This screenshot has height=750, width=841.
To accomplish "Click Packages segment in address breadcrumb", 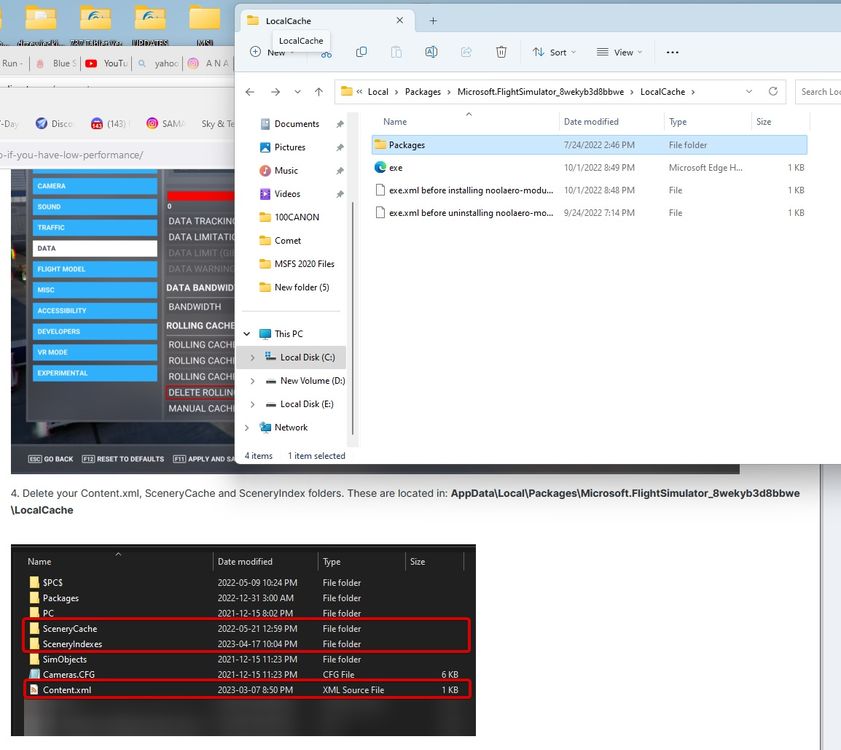I will (x=422, y=92).
